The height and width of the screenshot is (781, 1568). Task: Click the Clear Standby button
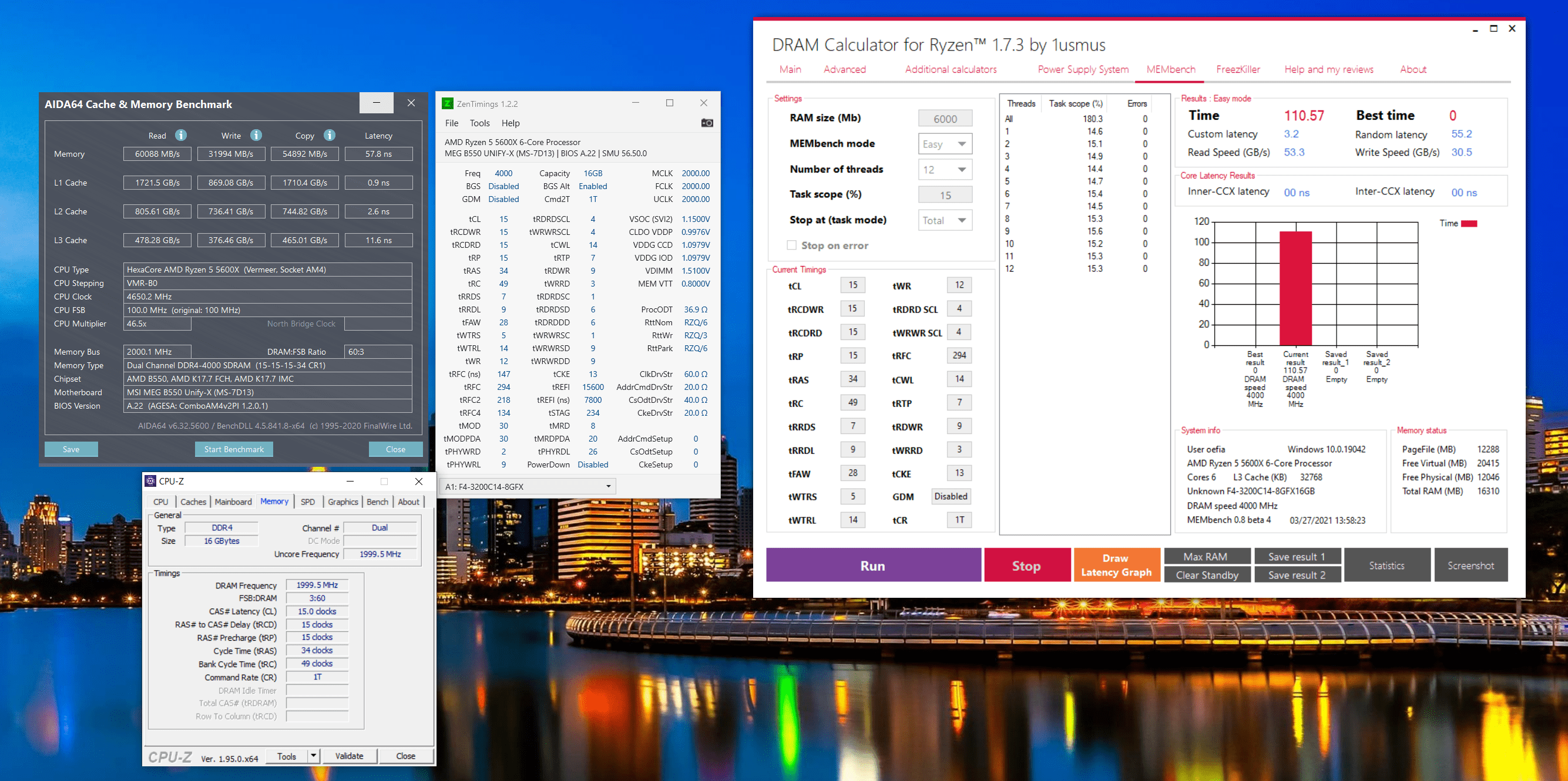click(x=1207, y=575)
